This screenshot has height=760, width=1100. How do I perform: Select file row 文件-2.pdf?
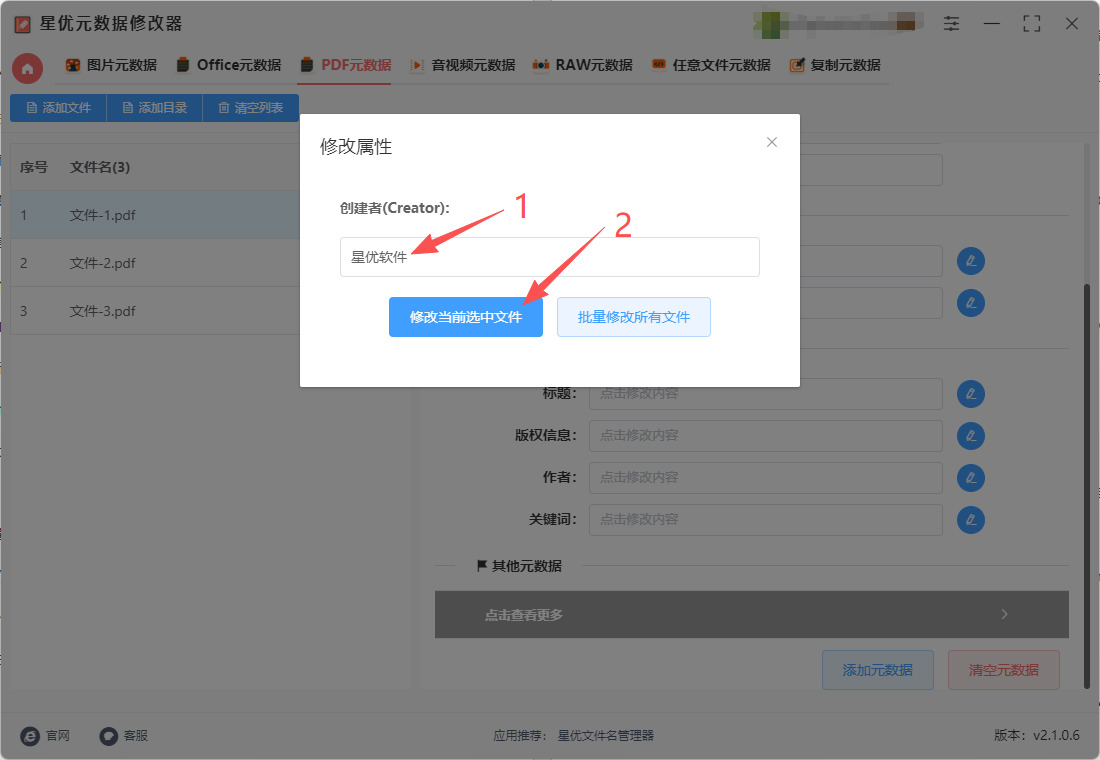[x=155, y=263]
